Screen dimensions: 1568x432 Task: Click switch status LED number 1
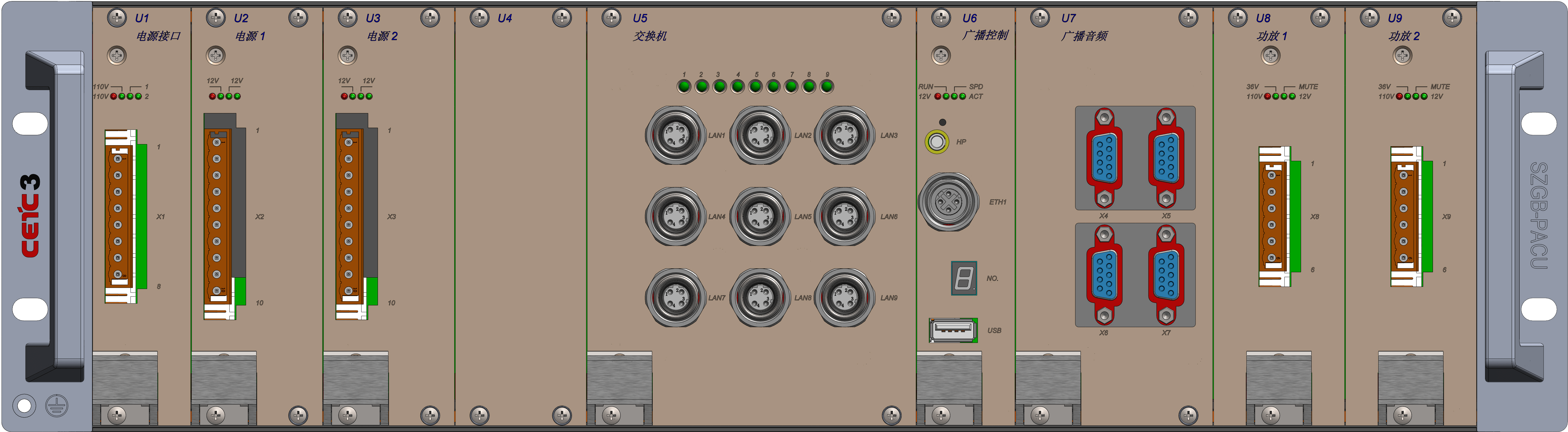click(x=684, y=87)
